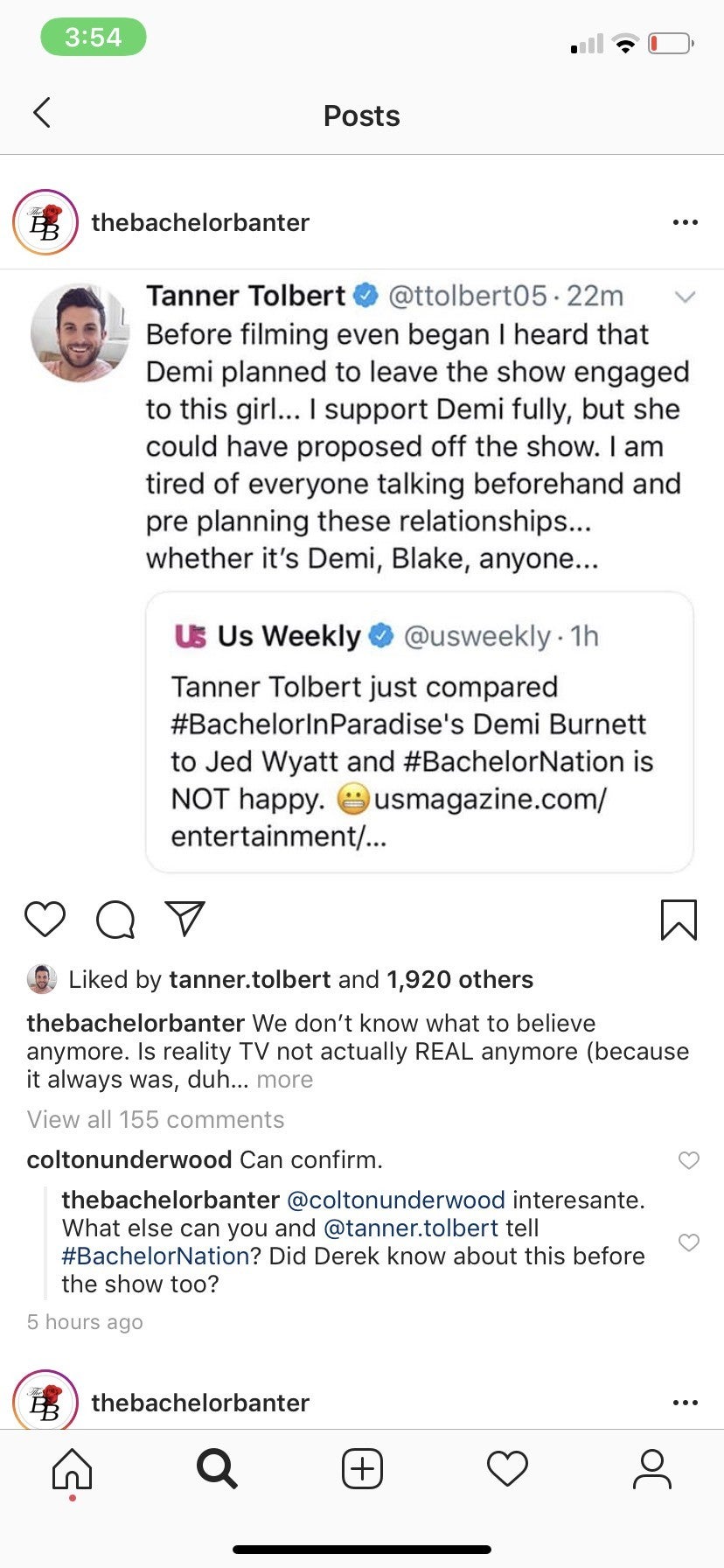The image size is (724, 1568).
Task: Expand the chevron on Tanner Tolbert's tweet
Action: coord(685,297)
